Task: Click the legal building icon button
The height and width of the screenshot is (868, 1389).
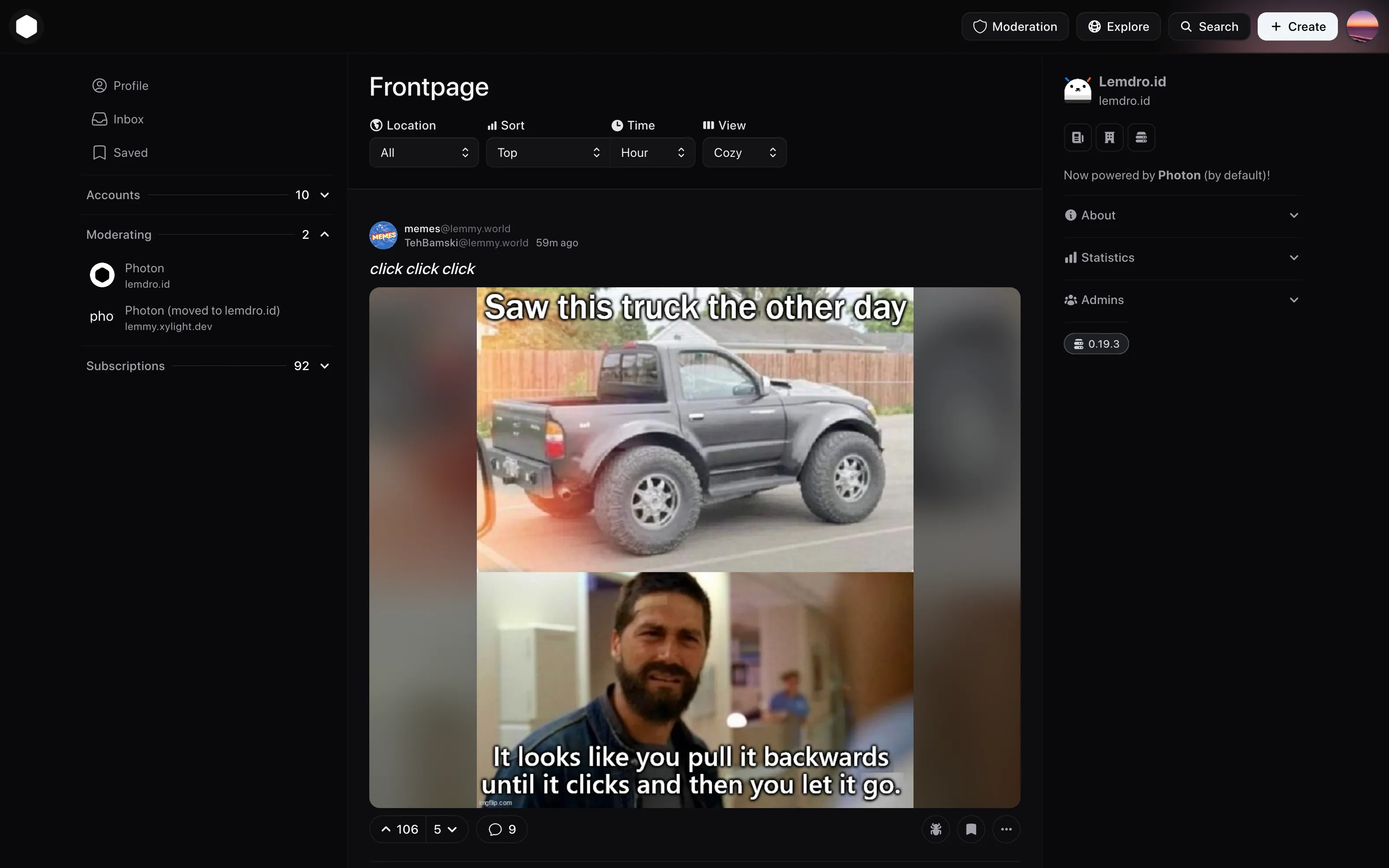Action: pos(1109,137)
